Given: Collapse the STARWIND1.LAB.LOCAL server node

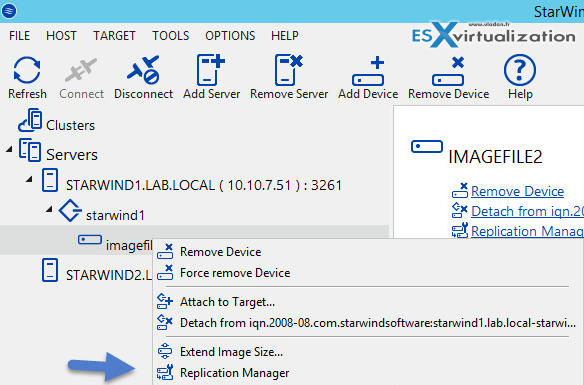Looking at the screenshot, I should (x=29, y=179).
